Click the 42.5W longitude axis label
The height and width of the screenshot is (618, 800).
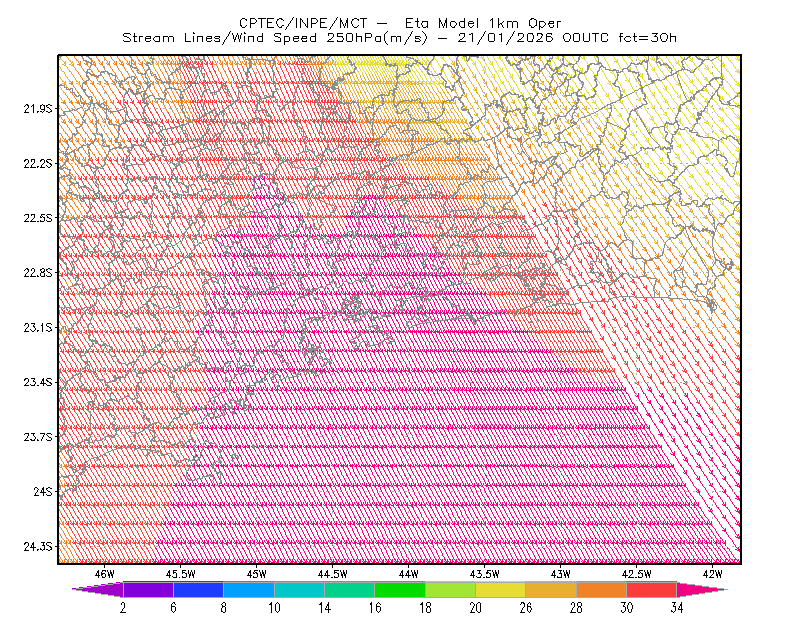click(636, 574)
